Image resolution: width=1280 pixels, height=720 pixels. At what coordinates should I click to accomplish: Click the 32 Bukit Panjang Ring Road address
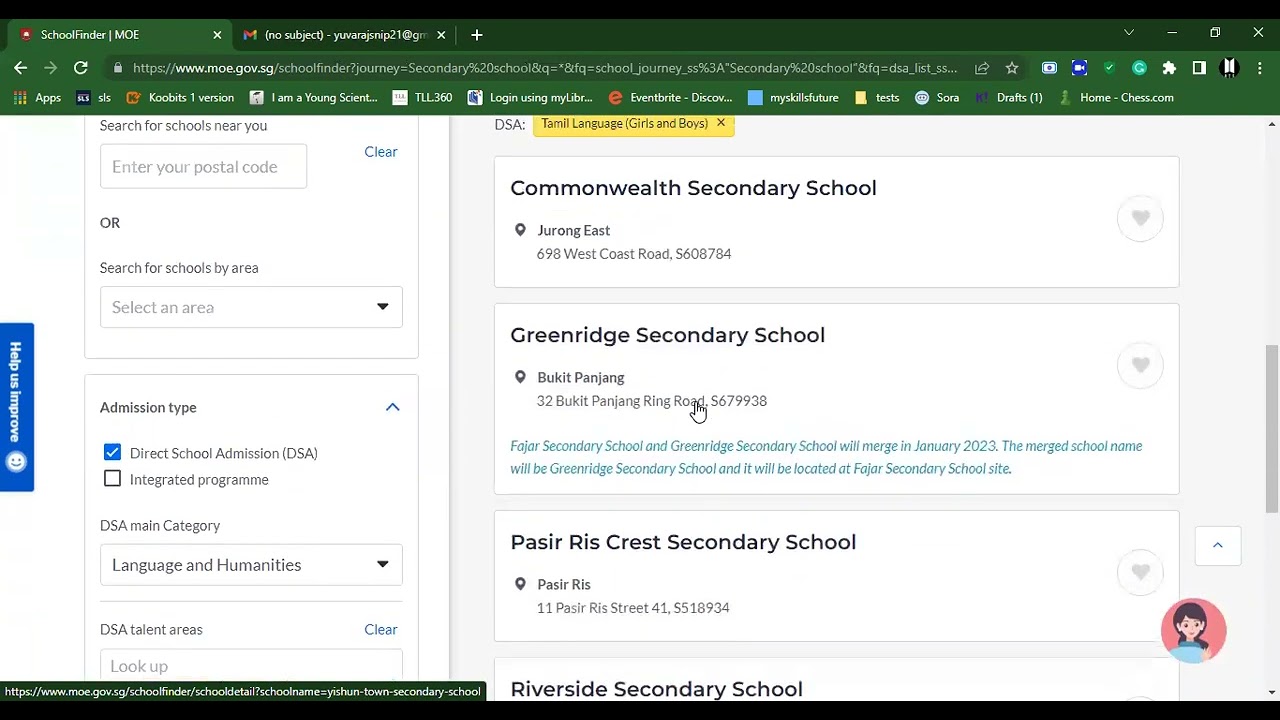click(652, 401)
